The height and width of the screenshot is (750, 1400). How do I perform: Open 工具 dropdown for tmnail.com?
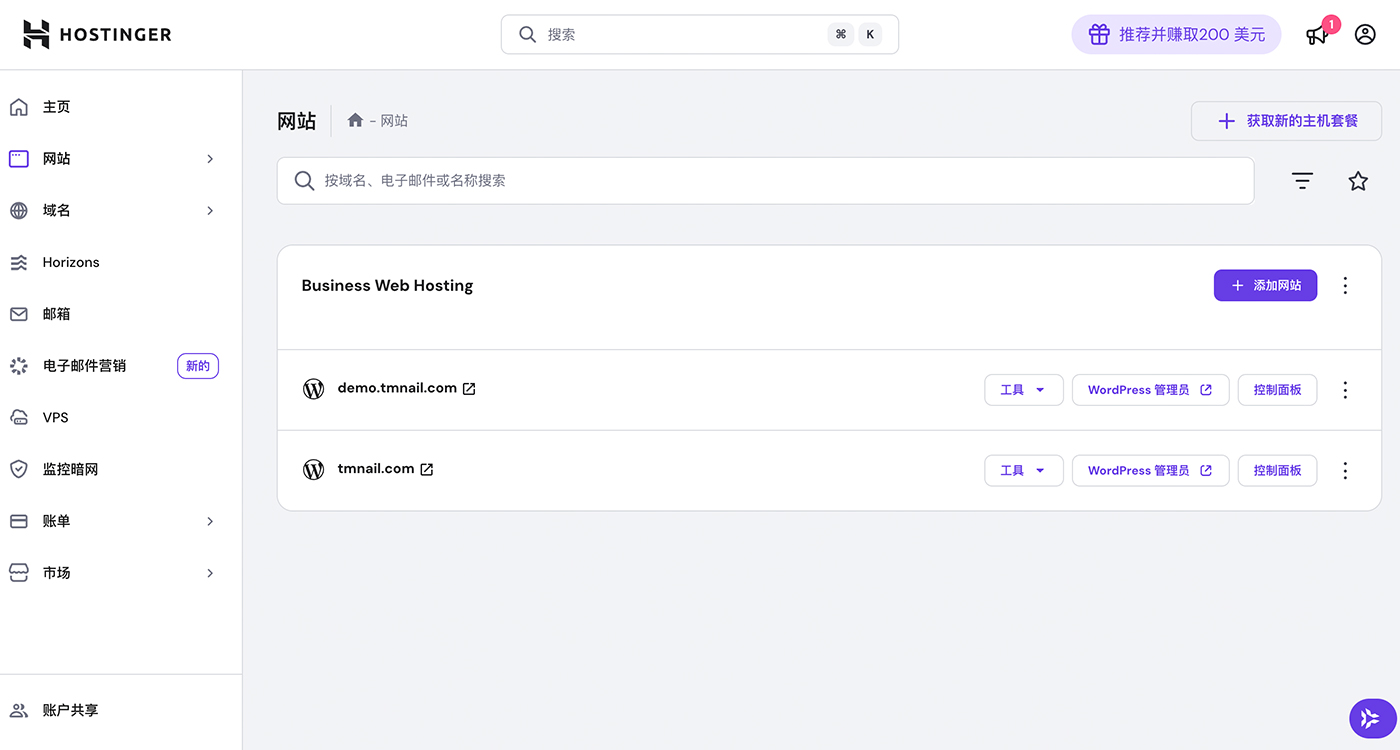[x=1024, y=470]
